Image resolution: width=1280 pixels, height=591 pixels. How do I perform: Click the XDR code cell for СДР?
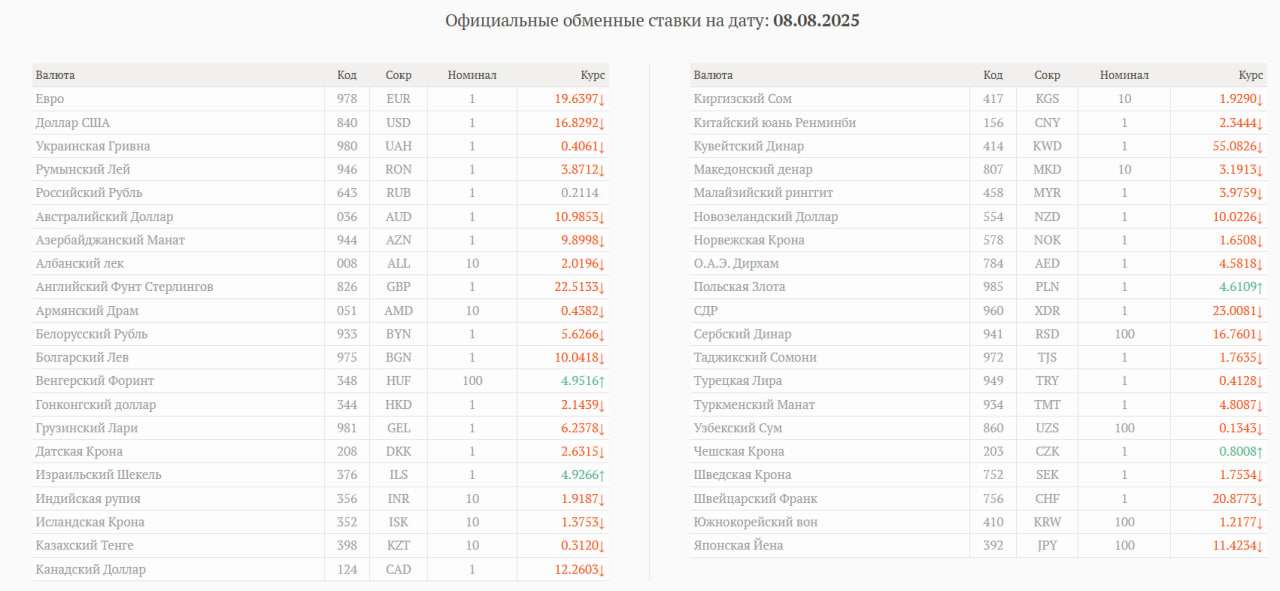1048,311
